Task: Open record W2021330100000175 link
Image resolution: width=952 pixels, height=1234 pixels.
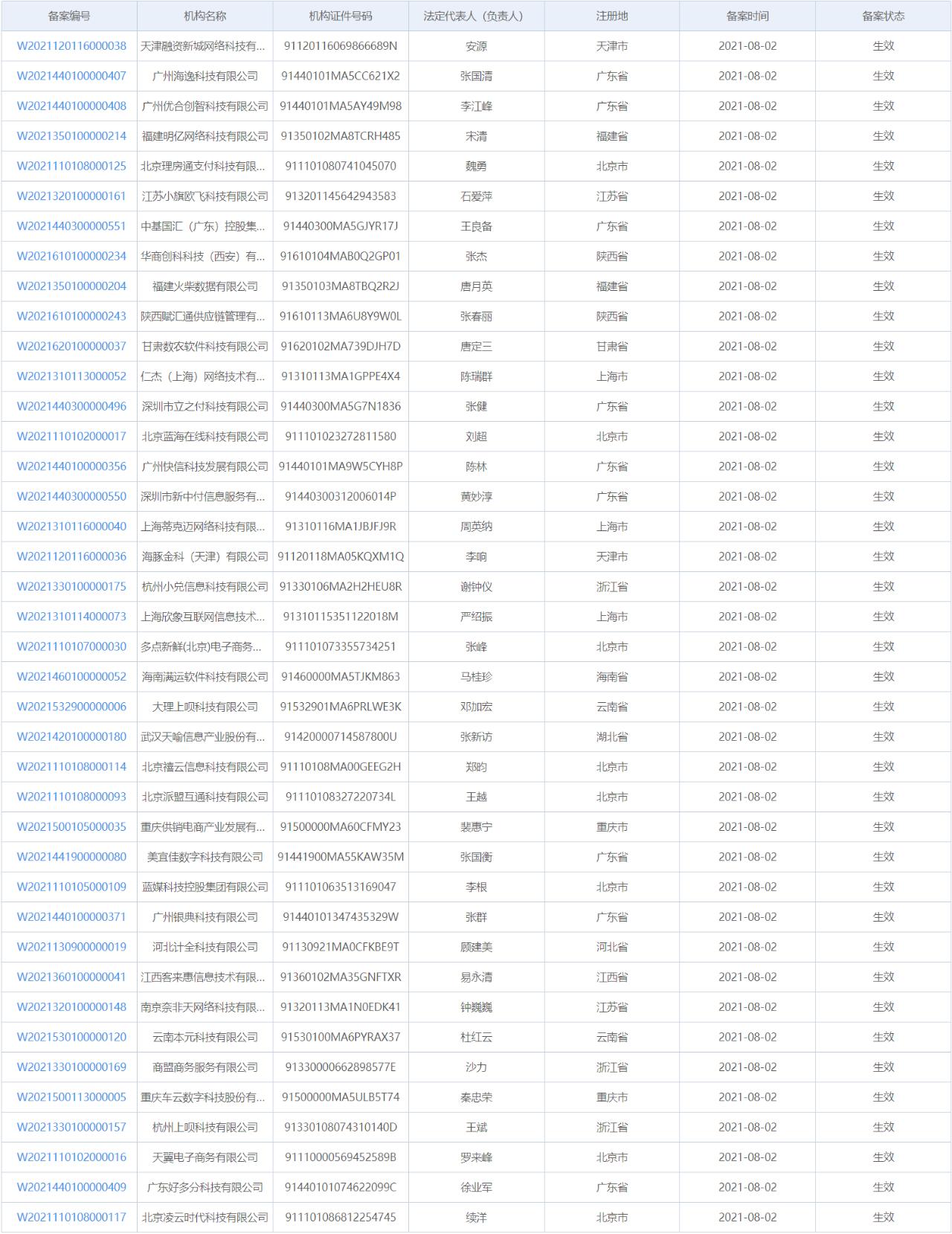Action: [x=71, y=587]
